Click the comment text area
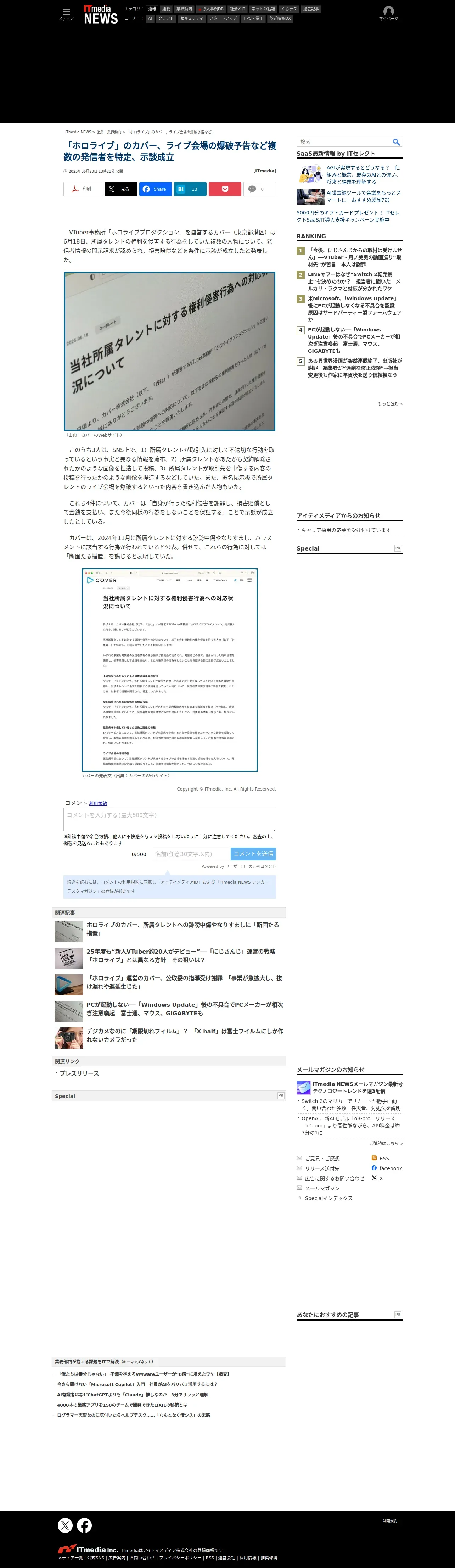The height and width of the screenshot is (1568, 455). pyautogui.click(x=170, y=819)
